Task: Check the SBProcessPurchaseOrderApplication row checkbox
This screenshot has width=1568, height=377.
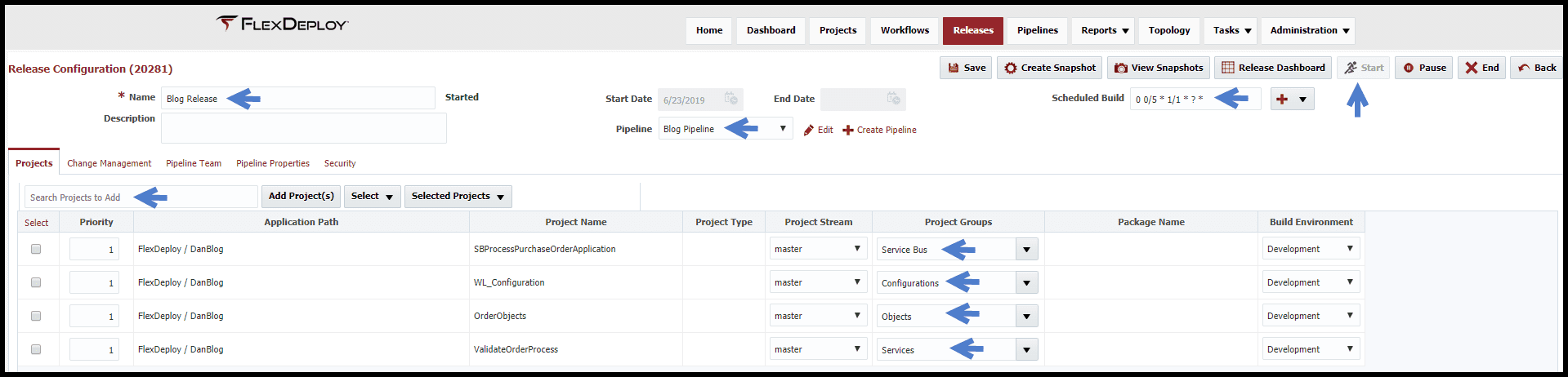Action: [x=36, y=249]
